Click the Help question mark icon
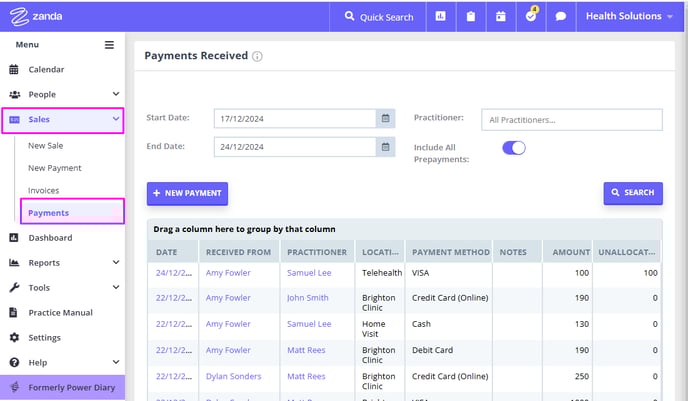688x401 pixels. (x=14, y=362)
